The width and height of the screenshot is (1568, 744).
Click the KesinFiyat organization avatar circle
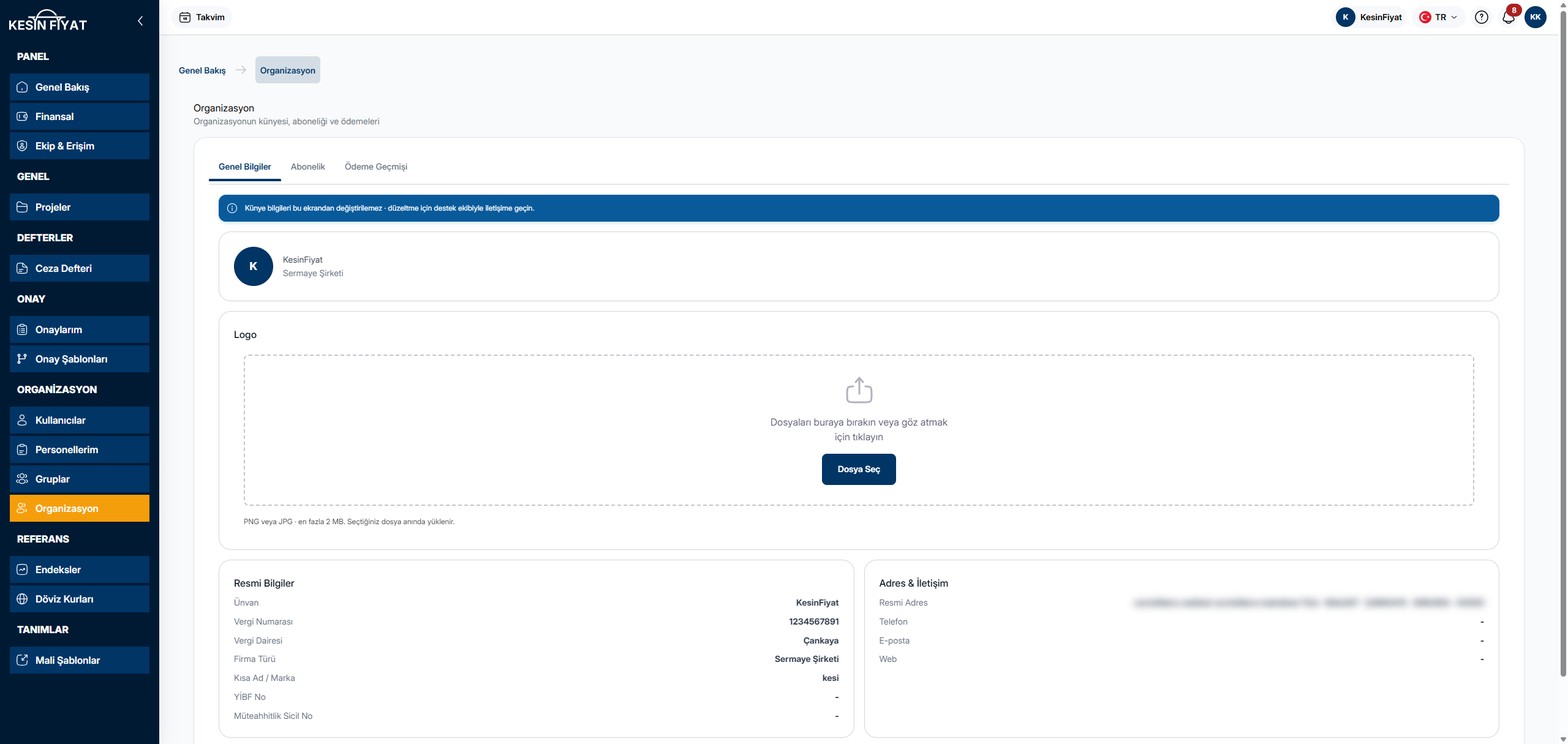pyautogui.click(x=253, y=266)
